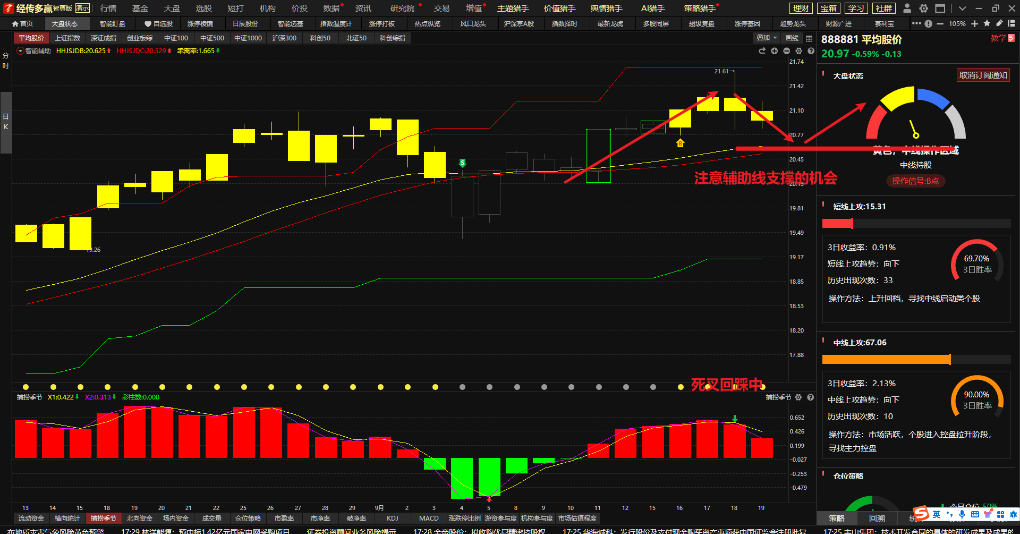Click the star favorite icon in toolbar
Image resolution: width=1020 pixels, height=534 pixels.
[987, 23]
